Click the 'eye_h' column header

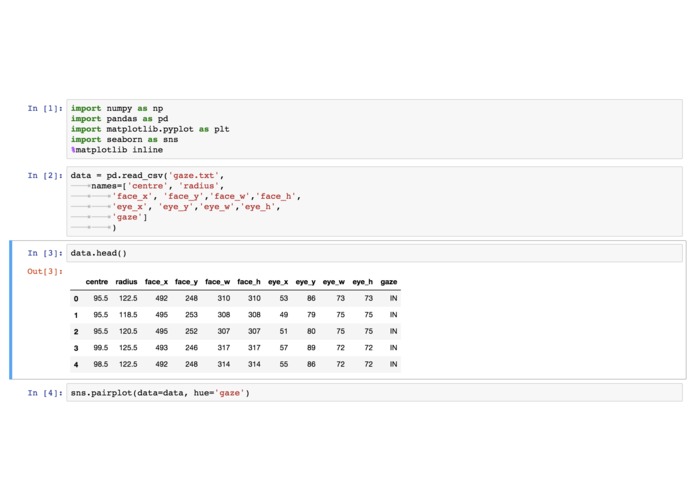pos(363,282)
